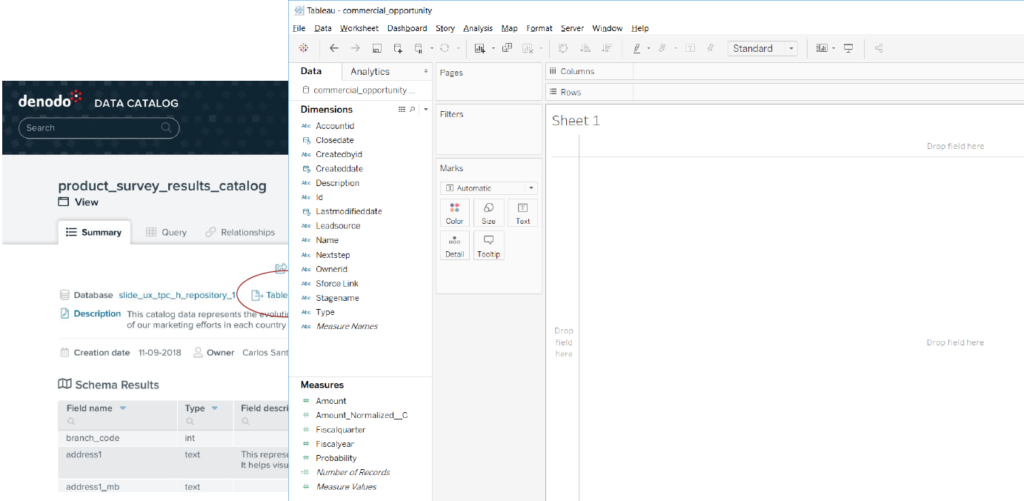
Task: Click the Share workbook icon
Action: click(878, 48)
